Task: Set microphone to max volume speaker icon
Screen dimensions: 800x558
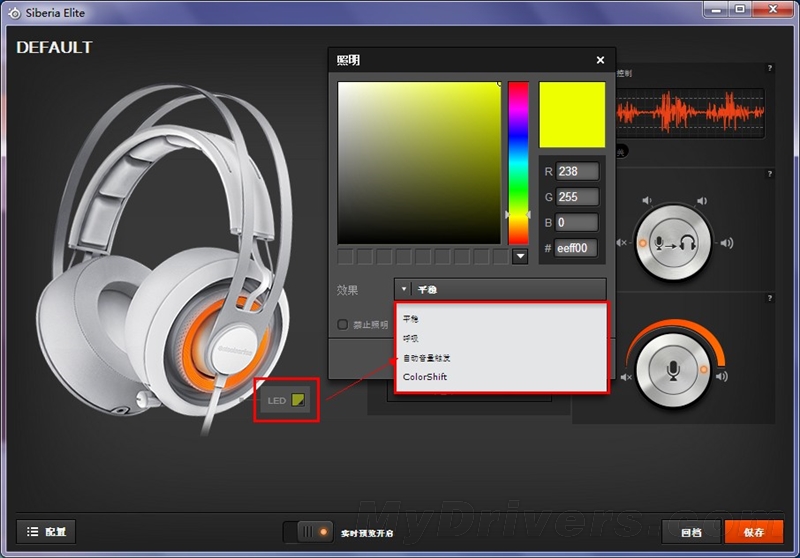Action: 721,377
